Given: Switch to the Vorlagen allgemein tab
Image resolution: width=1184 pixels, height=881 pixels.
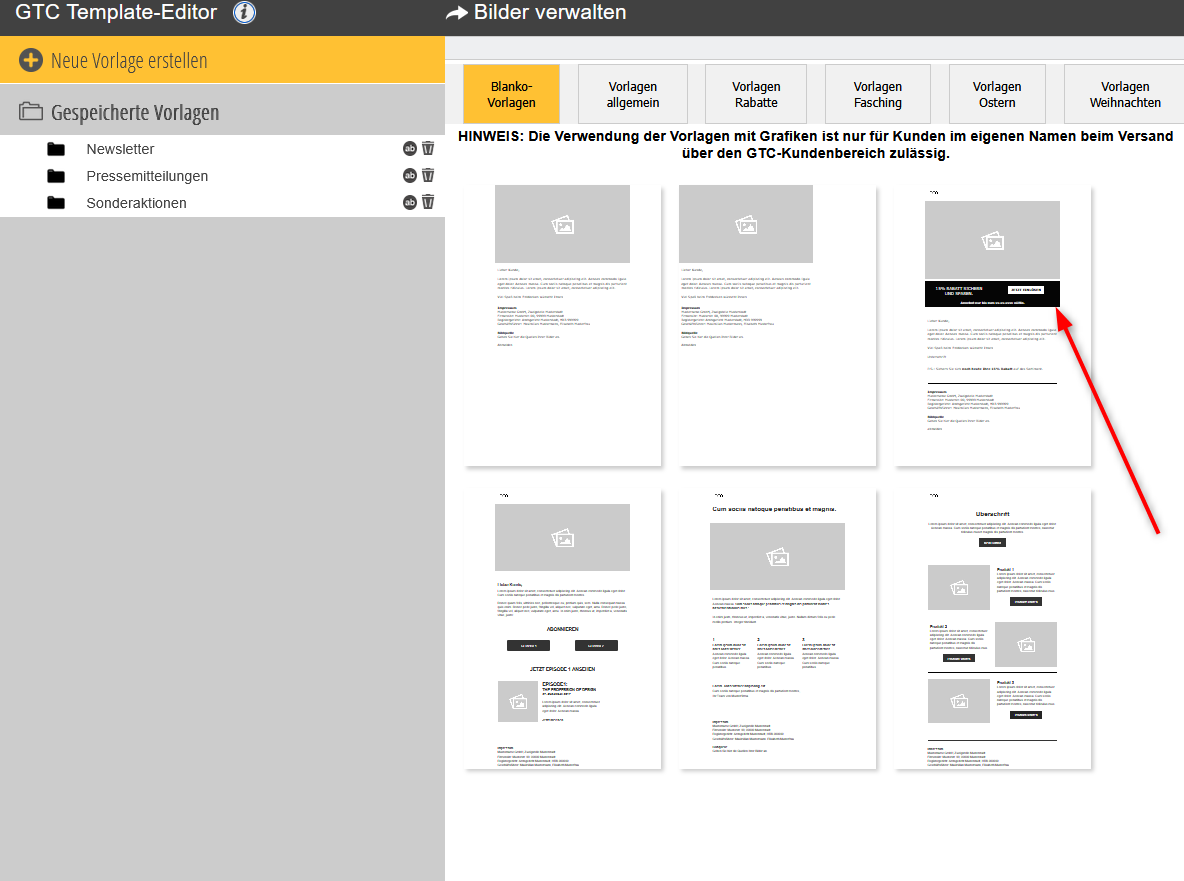Looking at the screenshot, I should [x=632, y=93].
